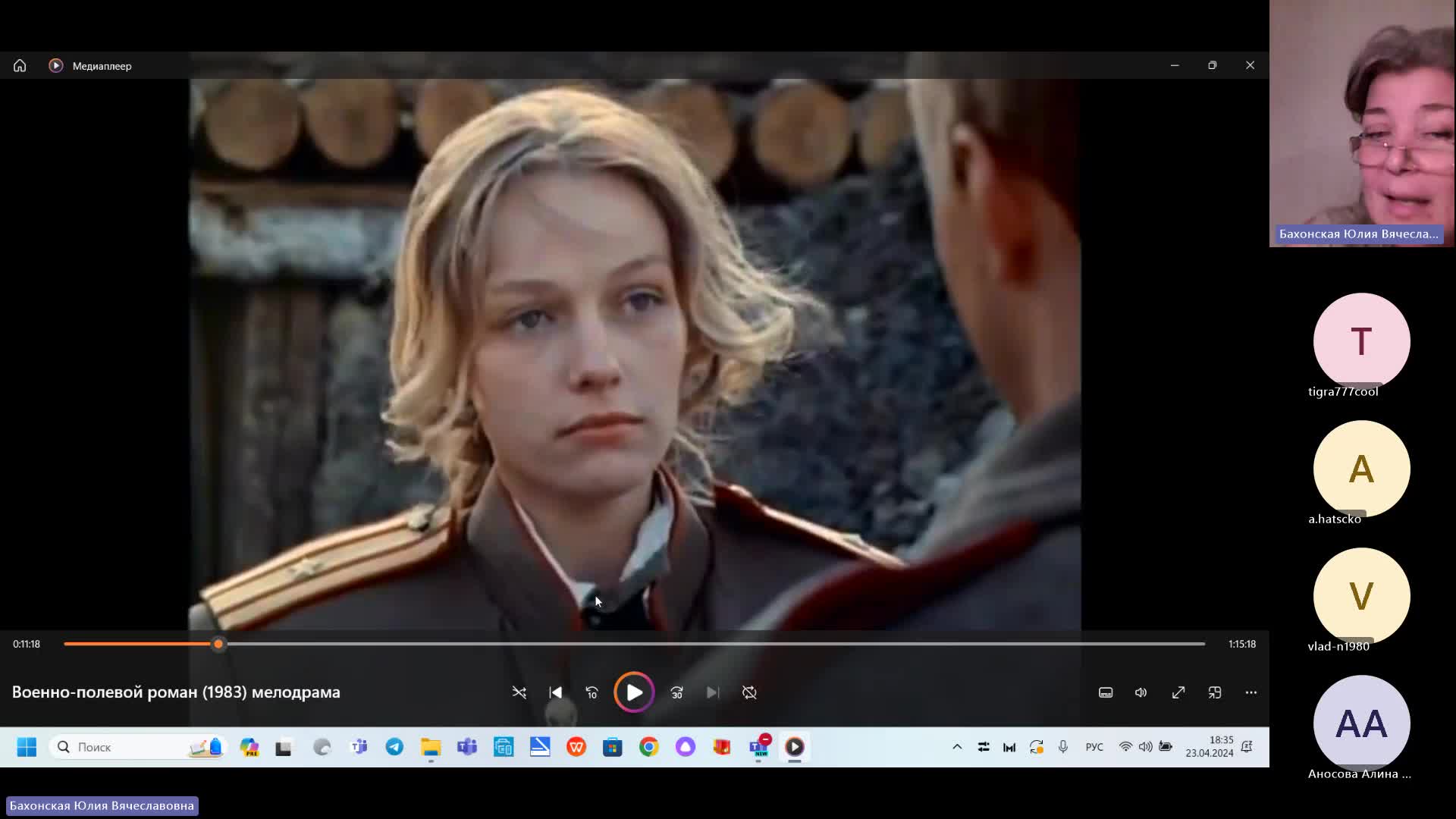This screenshot has width=1456, height=819.
Task: Open the Edge browser taskbar icon
Action: coord(322,748)
